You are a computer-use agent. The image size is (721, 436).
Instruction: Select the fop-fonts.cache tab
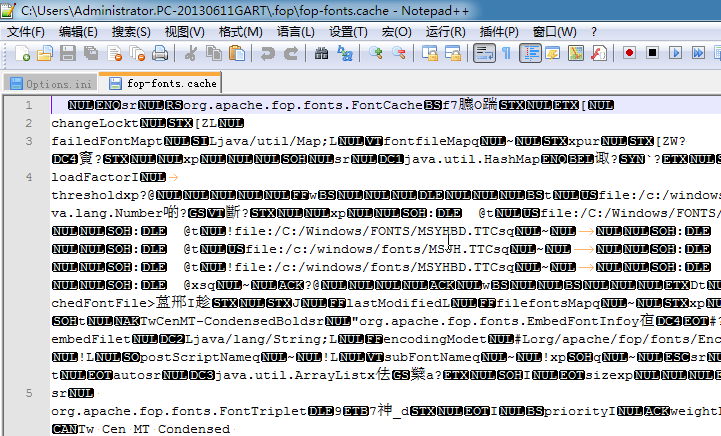pos(160,83)
